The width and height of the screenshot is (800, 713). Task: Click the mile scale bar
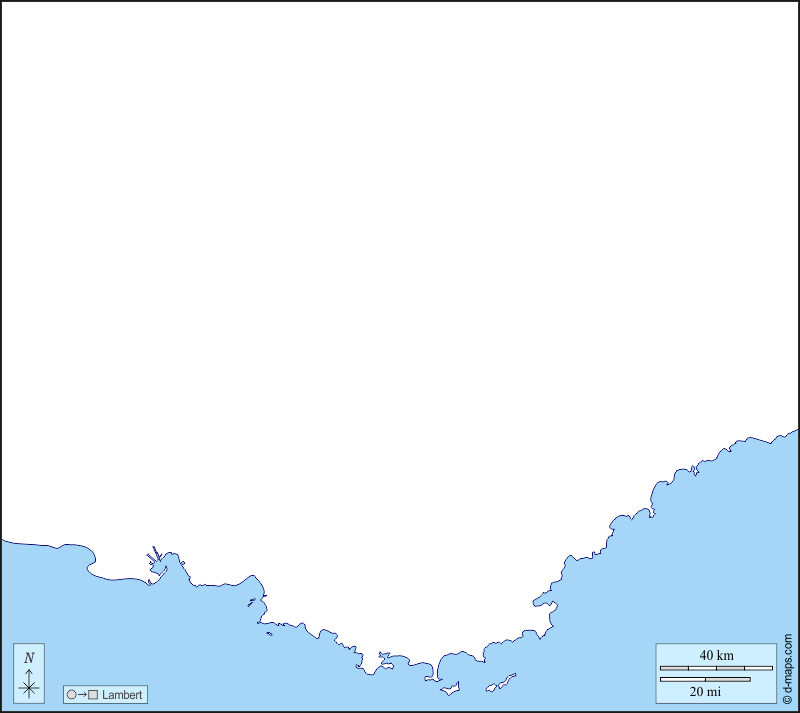point(705,680)
